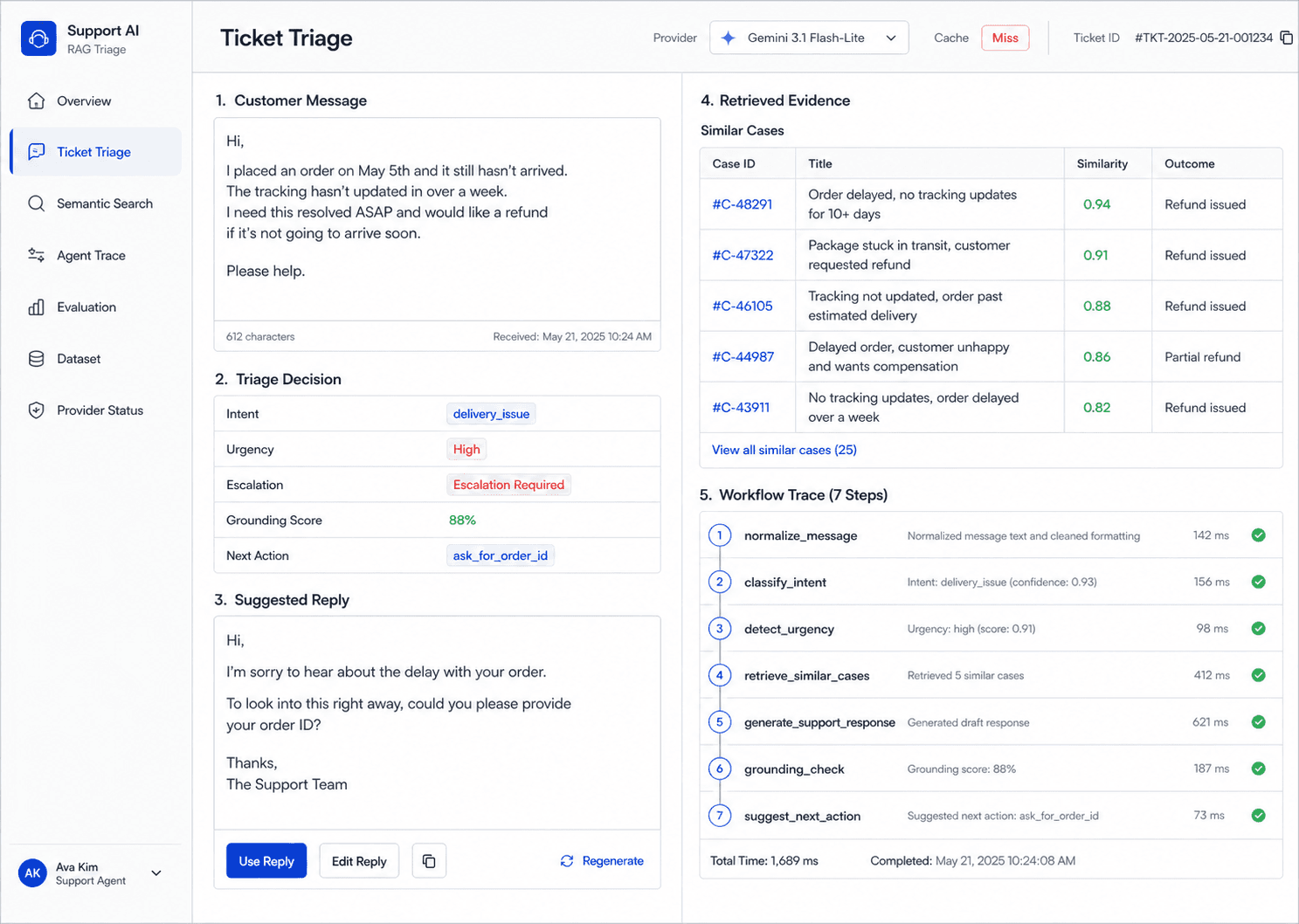Click green checkmark on normalize_message row
Screen dimensions: 1299x924
pyautogui.click(x=1258, y=535)
